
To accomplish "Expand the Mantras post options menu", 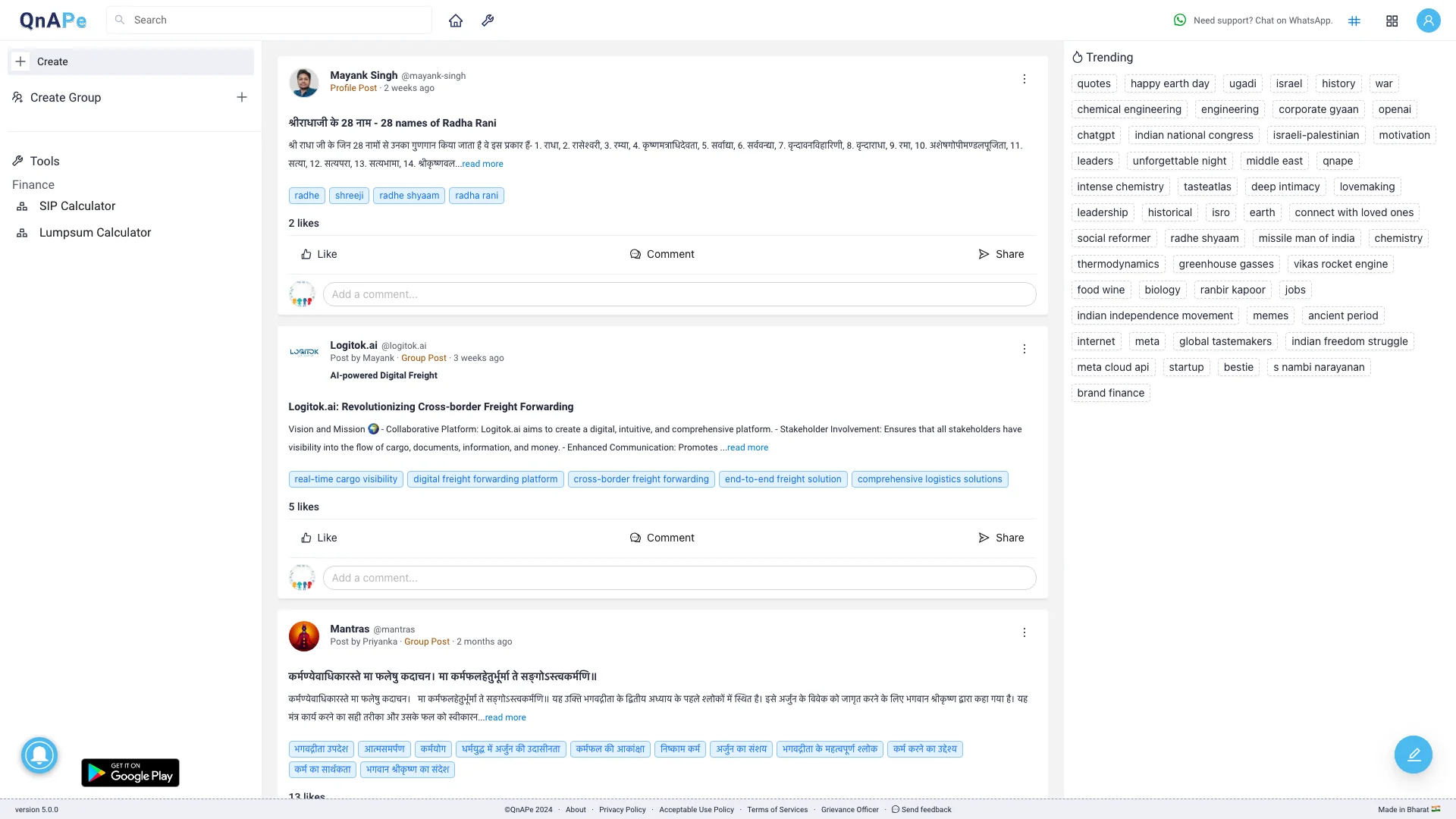I will pos(1024,633).
